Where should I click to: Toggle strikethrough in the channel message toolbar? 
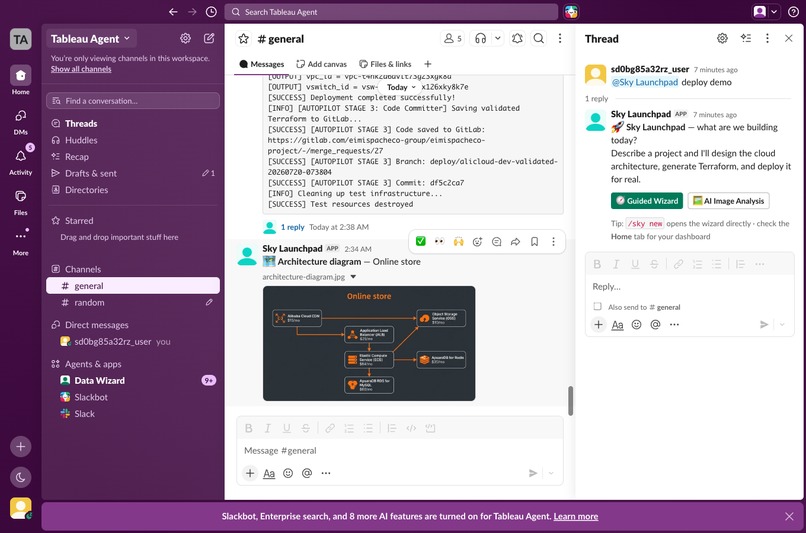tap(306, 428)
